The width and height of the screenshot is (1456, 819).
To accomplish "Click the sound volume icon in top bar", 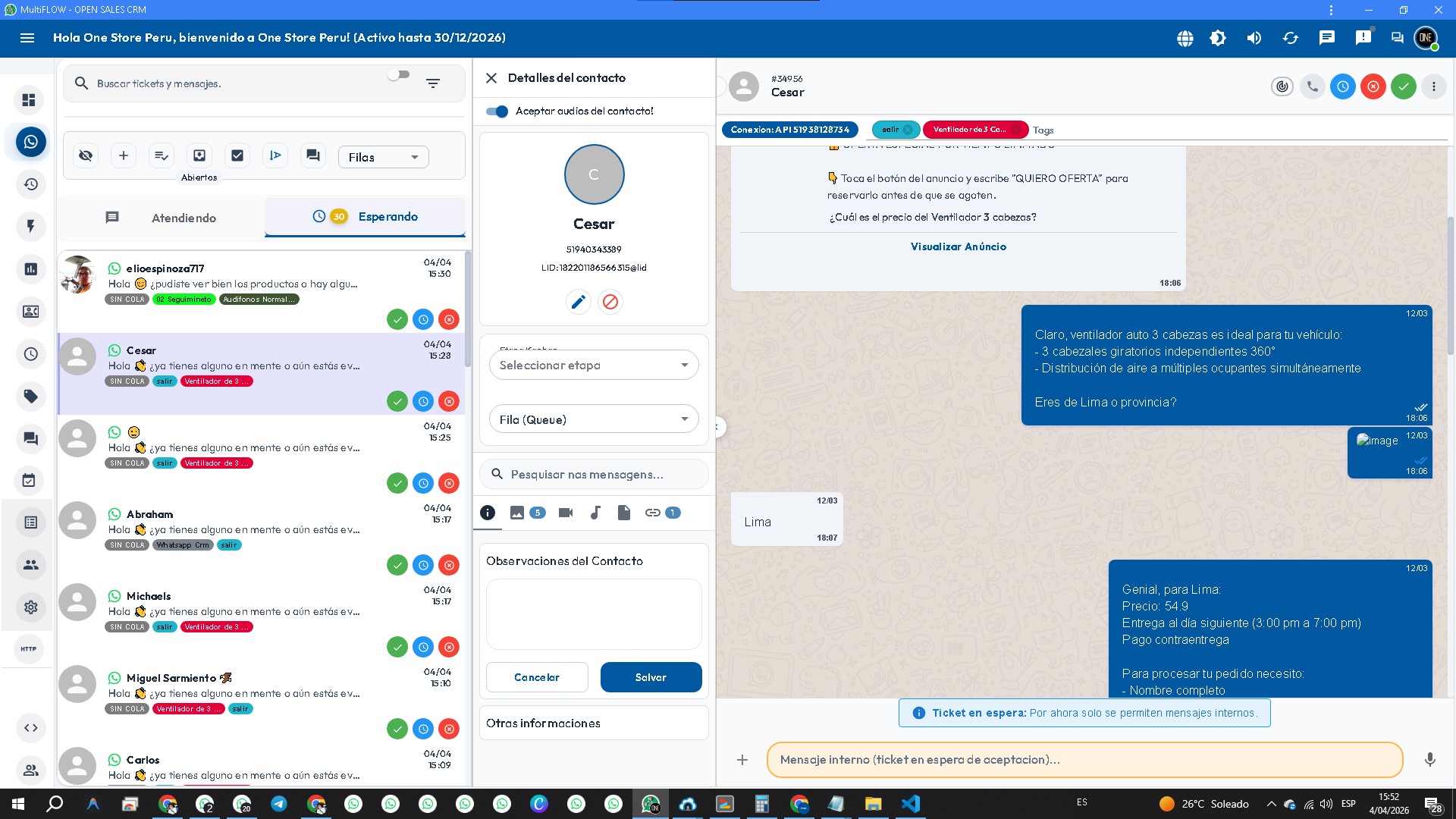I will tap(1254, 38).
